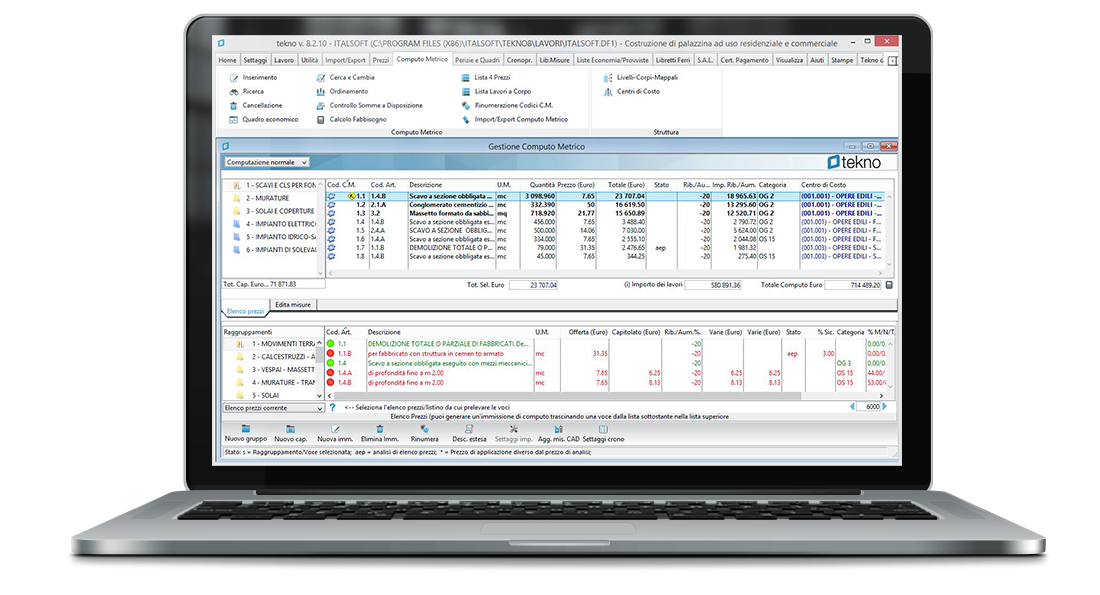Image resolution: width=1100 pixels, height=595 pixels.
Task: Select computo row 1.2 Conglomerato cementizio
Action: click(x=605, y=205)
